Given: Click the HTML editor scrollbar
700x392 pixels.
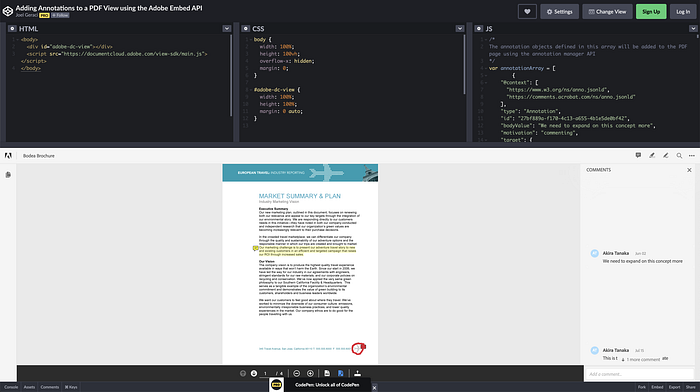Looking at the screenshot, I should [x=231, y=75].
